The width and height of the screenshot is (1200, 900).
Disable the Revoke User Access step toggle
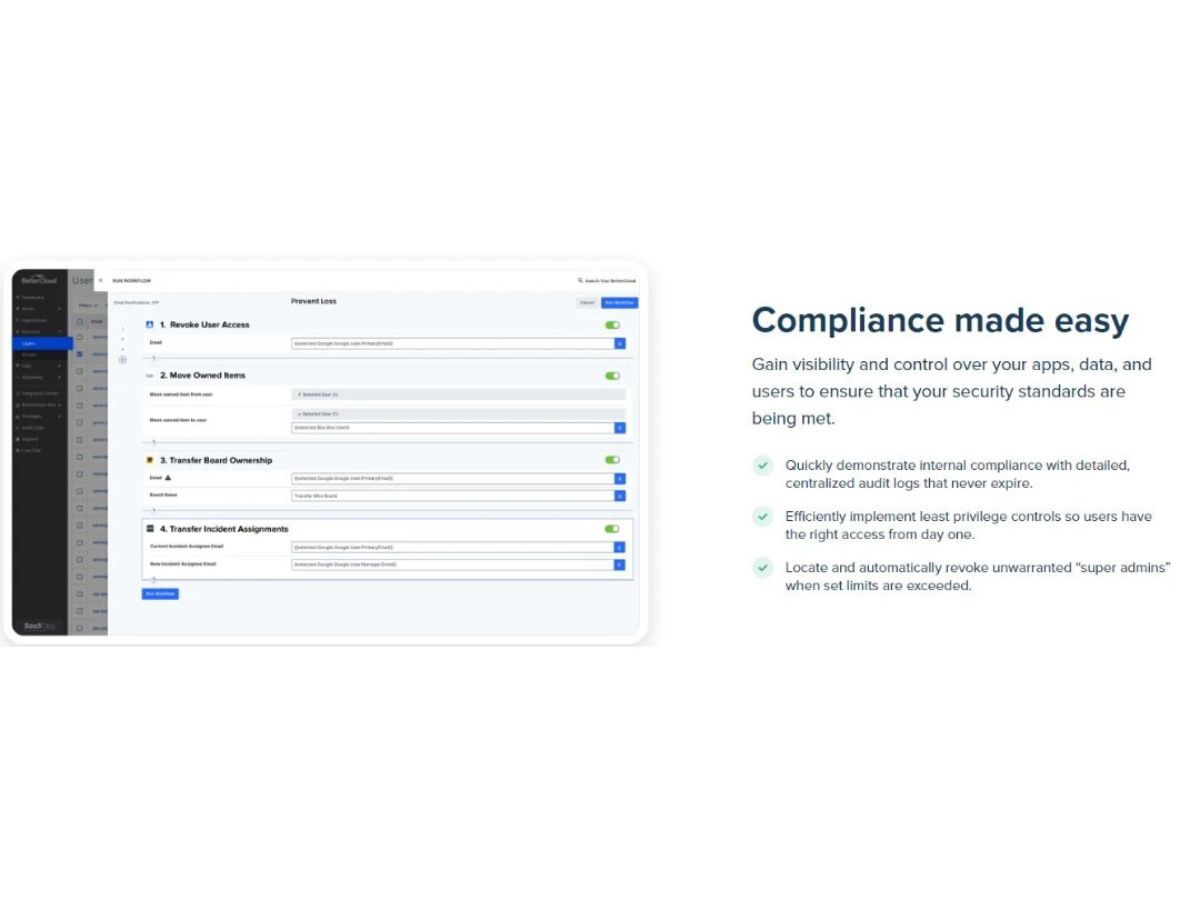coord(612,325)
